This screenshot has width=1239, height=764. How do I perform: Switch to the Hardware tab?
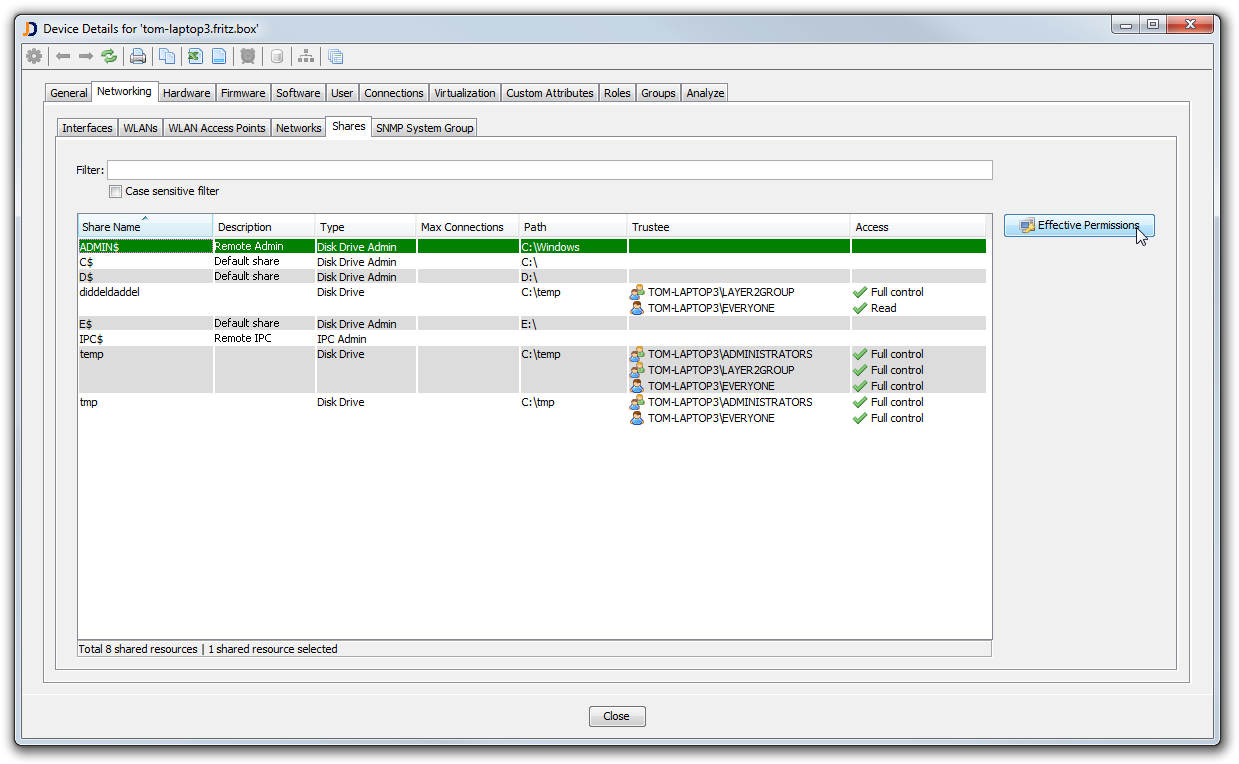coord(186,92)
